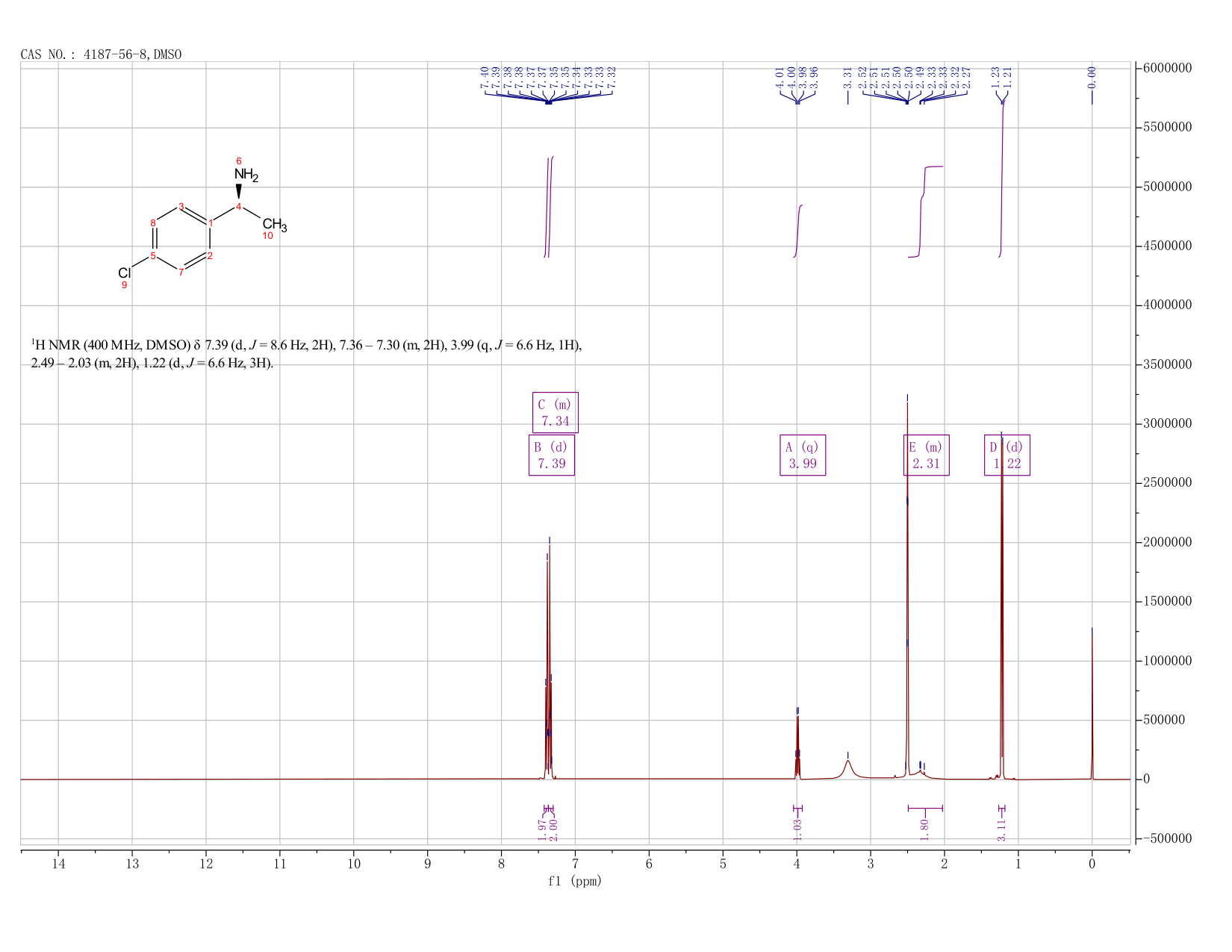Click the integral curve above the 2.31 multiplet
The image size is (1232, 952).
pyautogui.click(x=924, y=211)
